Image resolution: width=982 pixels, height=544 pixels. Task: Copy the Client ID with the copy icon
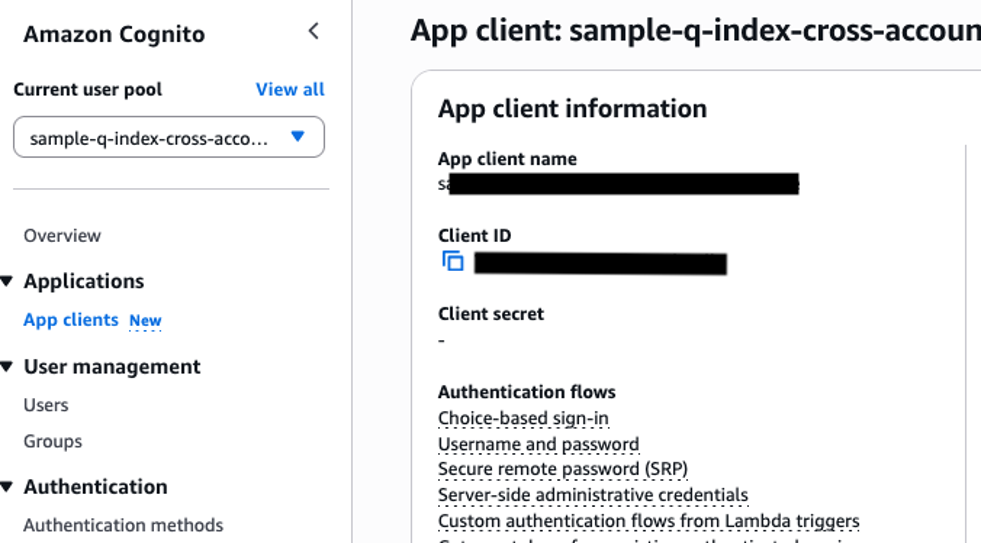[x=453, y=261]
